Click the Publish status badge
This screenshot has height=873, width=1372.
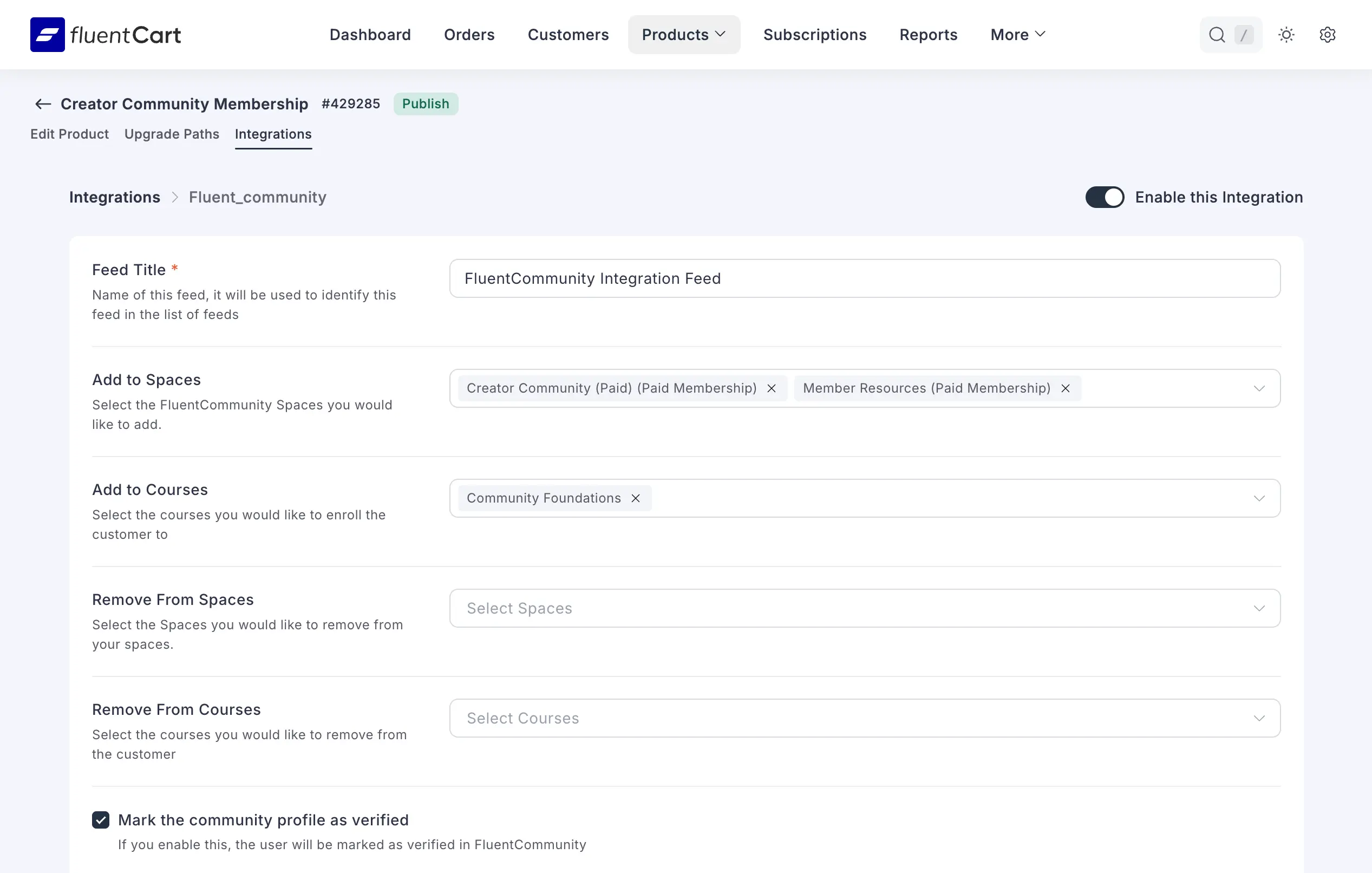[x=426, y=104]
